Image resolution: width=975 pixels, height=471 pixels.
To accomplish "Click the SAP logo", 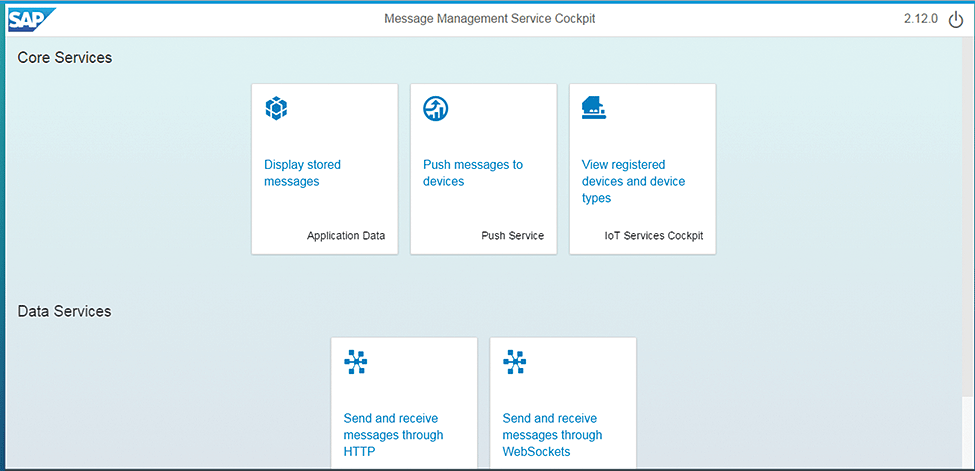I will click(32, 19).
